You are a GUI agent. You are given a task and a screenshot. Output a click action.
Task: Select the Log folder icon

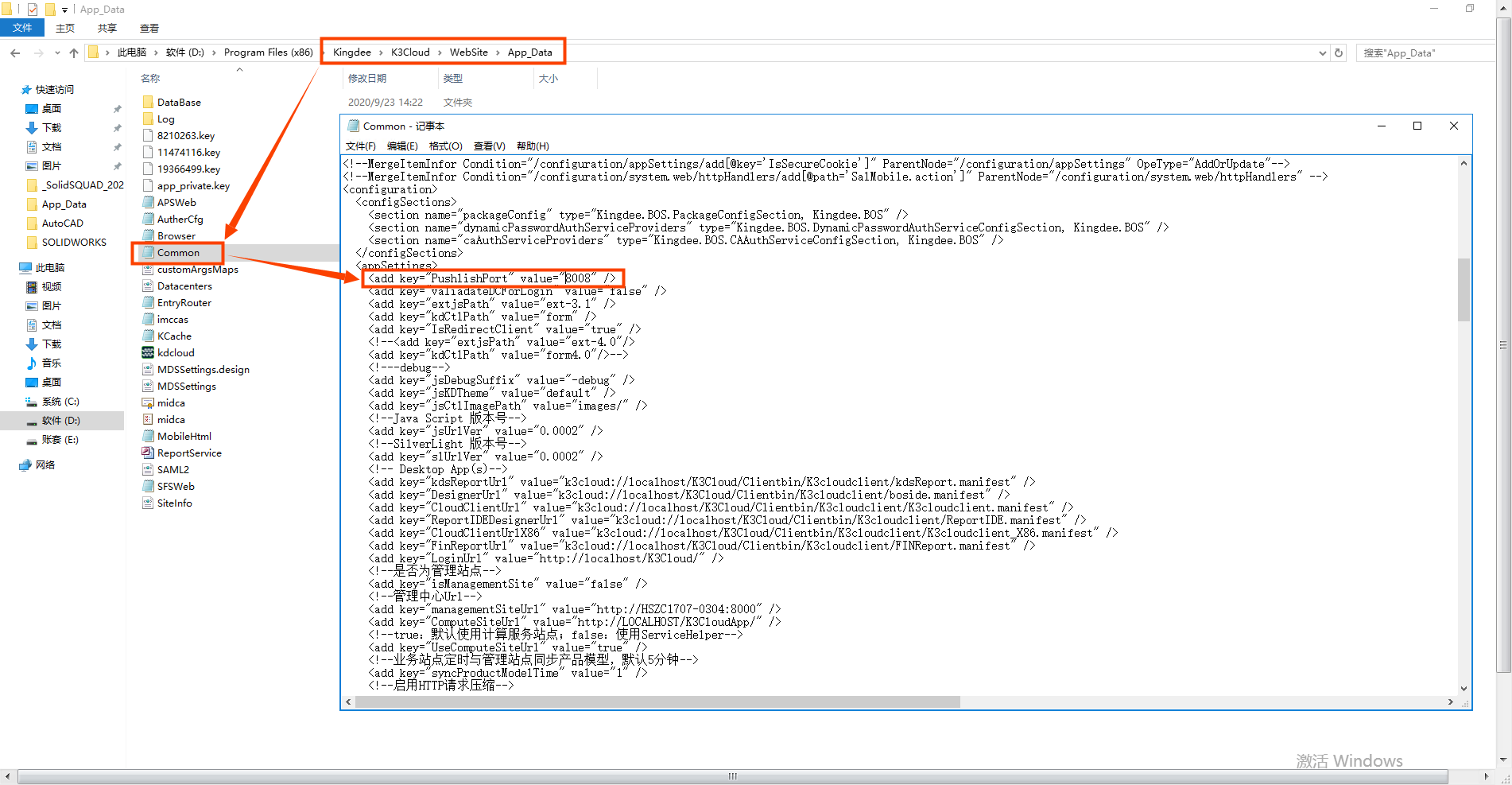[x=148, y=119]
